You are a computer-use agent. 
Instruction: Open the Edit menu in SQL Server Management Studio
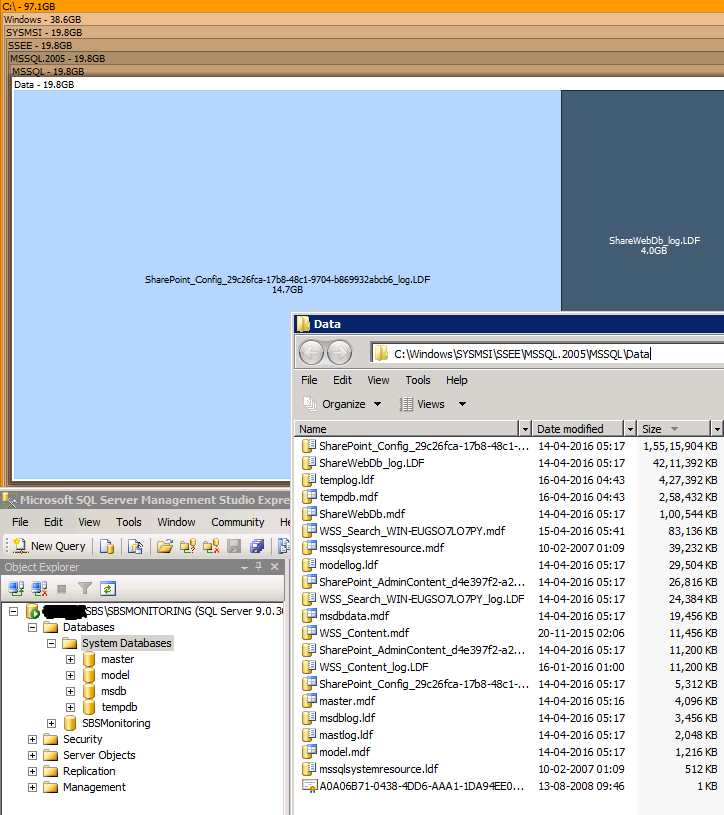[53, 522]
